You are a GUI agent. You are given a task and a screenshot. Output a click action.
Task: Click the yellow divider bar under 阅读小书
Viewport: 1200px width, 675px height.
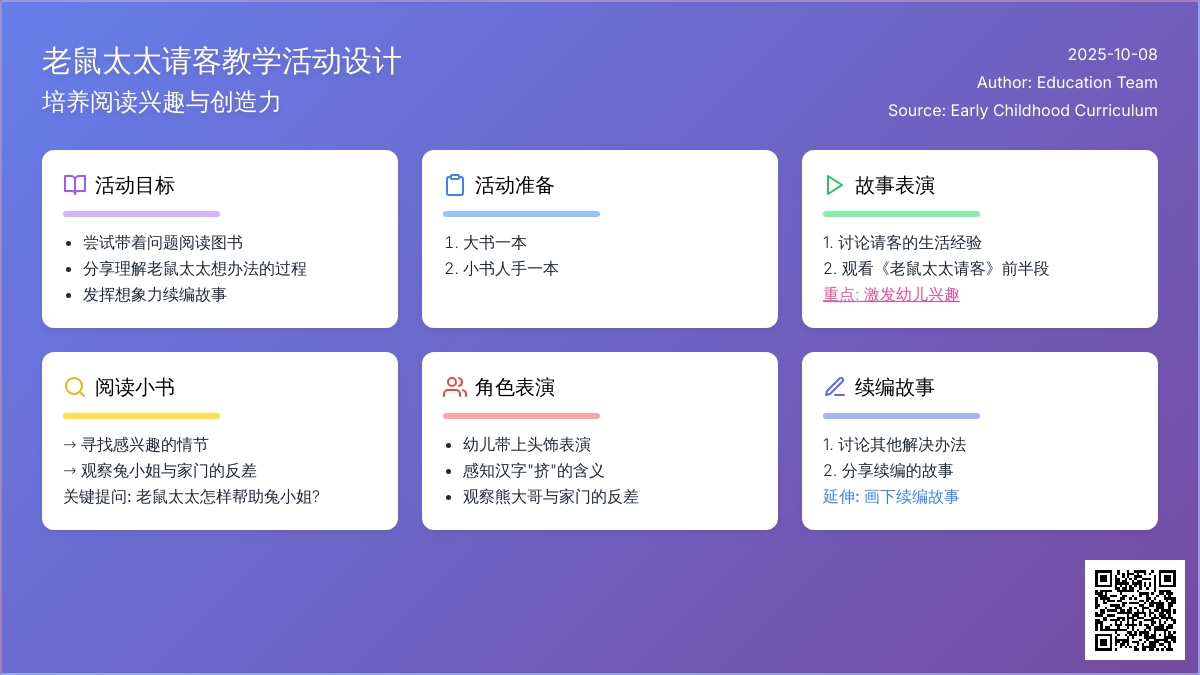[141, 415]
